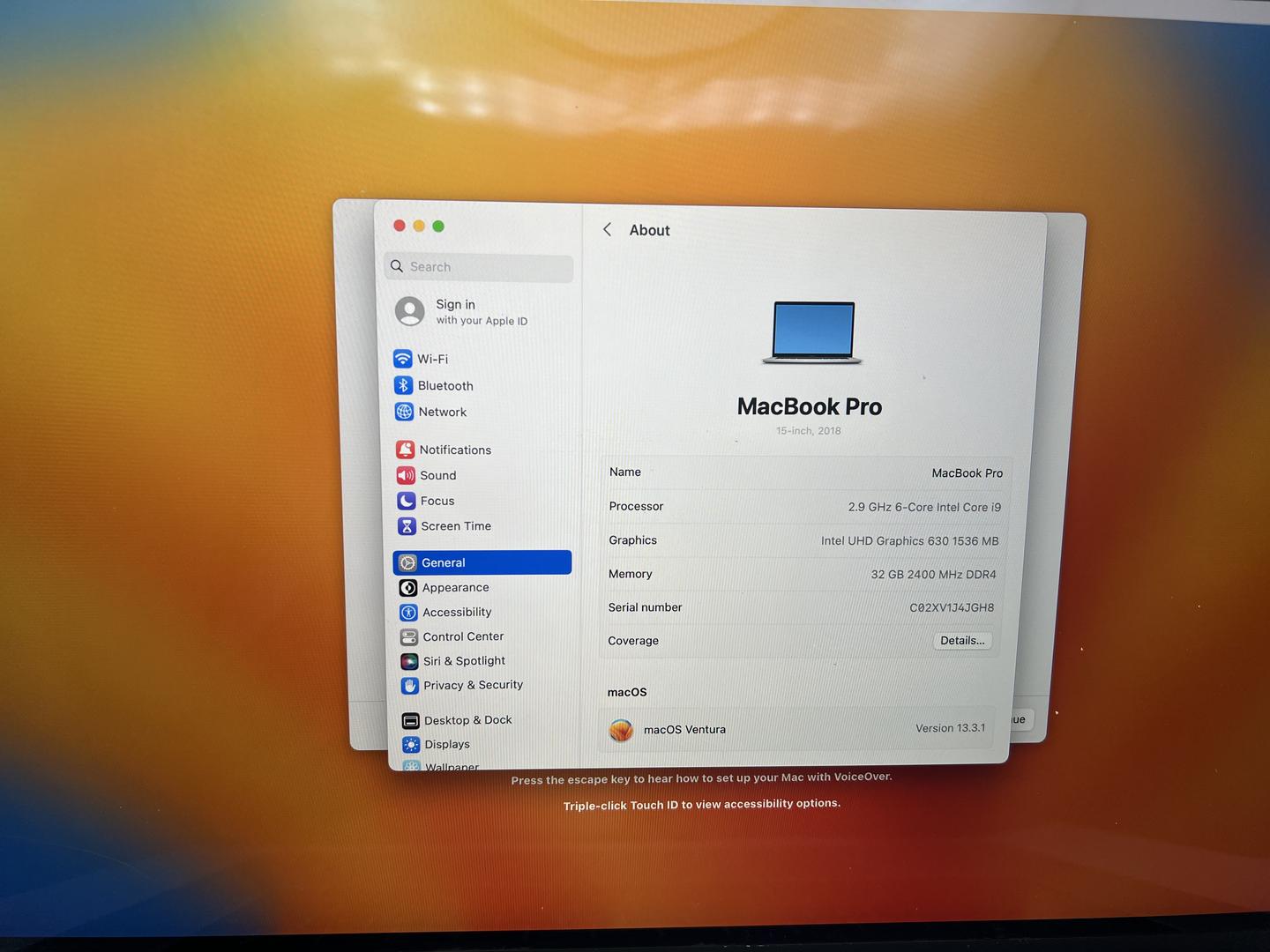Viewport: 1270px width, 952px height.
Task: Open the Appearance icon
Action: [x=408, y=588]
